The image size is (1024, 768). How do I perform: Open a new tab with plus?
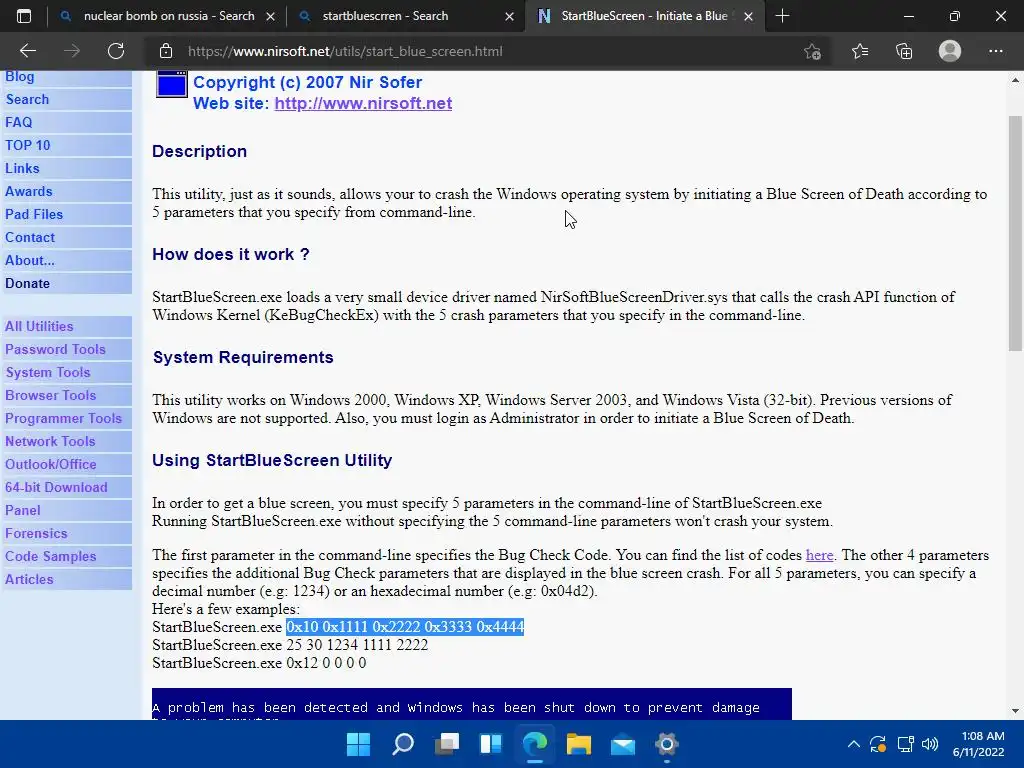[782, 16]
